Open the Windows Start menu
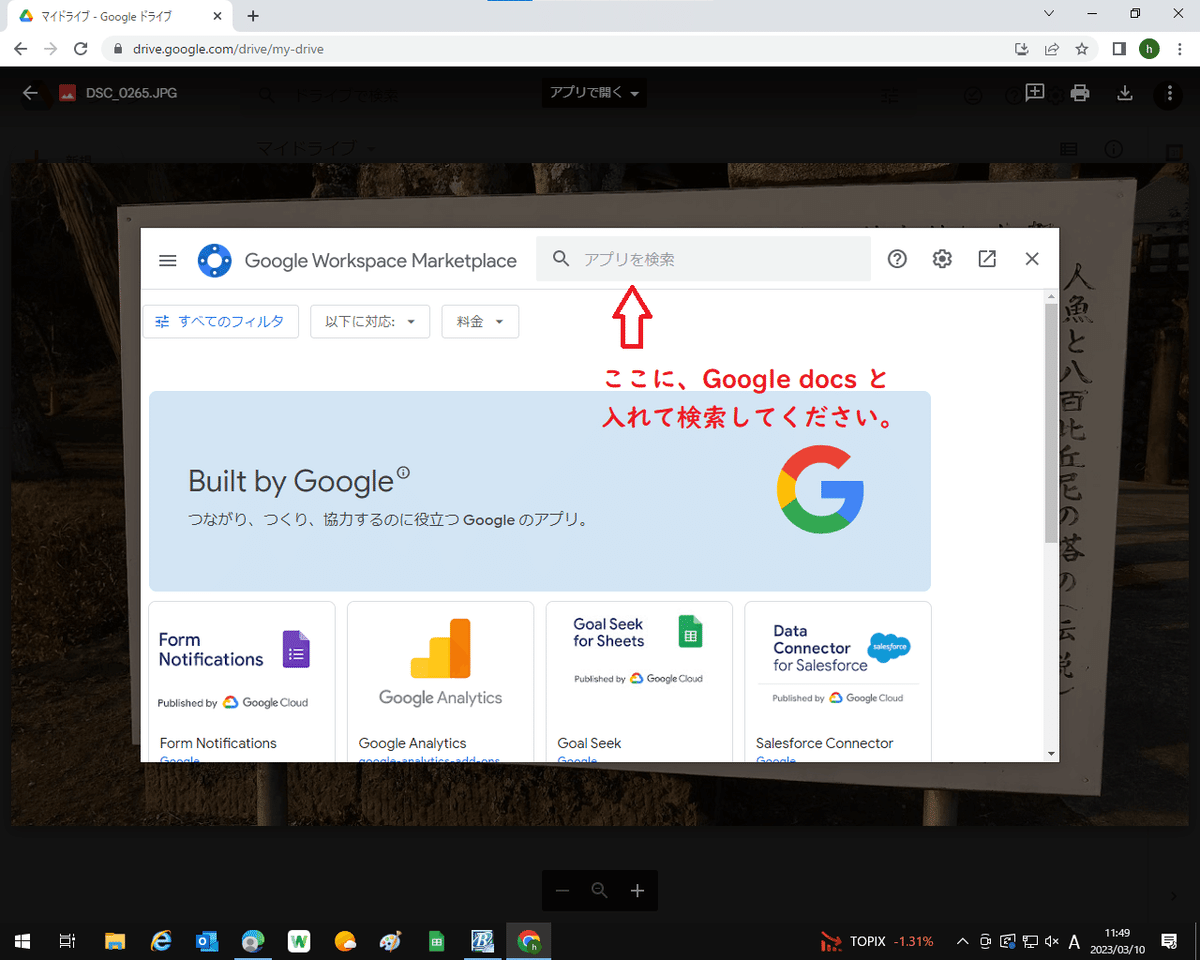 click(x=22, y=941)
